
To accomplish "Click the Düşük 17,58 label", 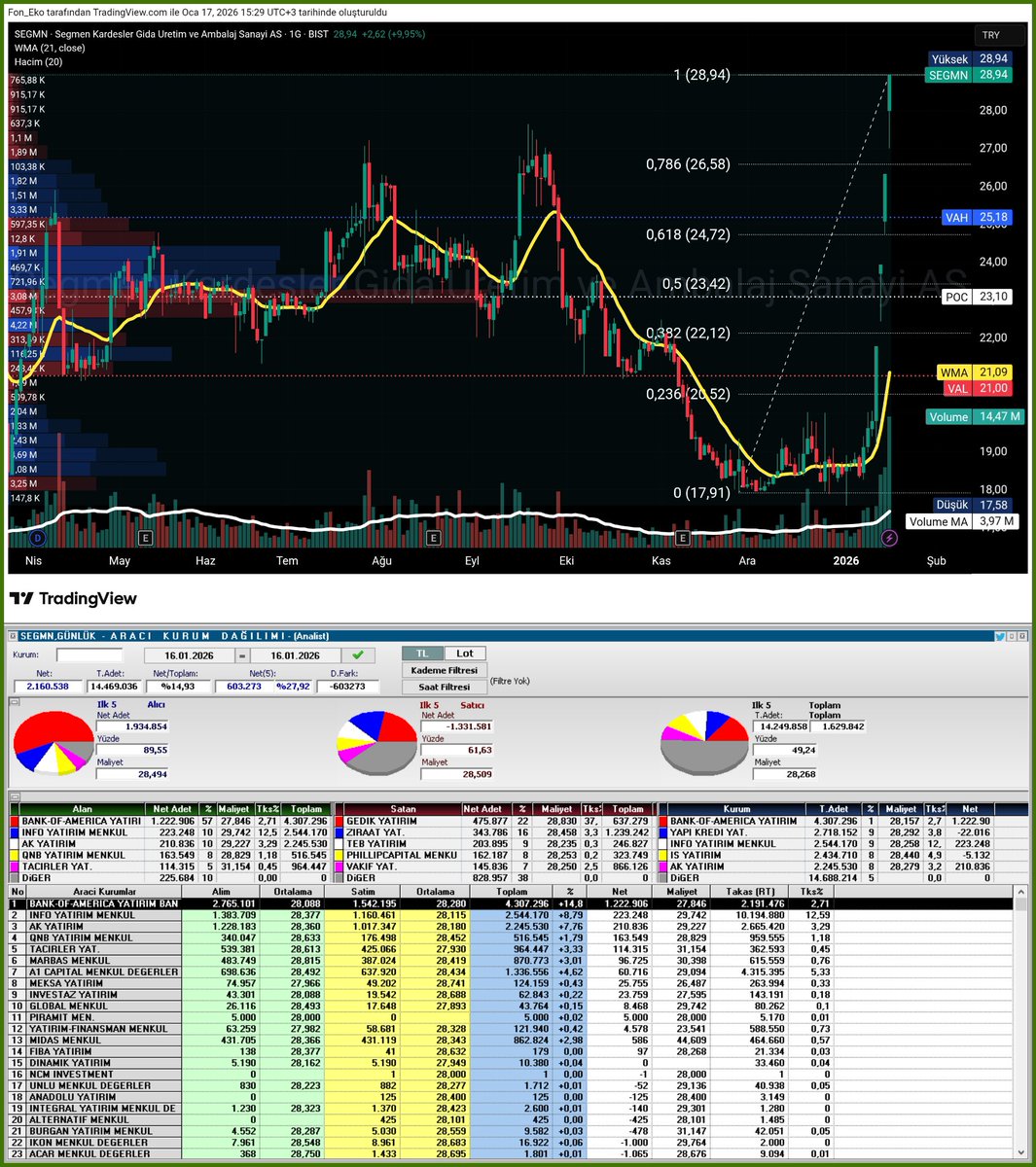I will click(x=971, y=505).
